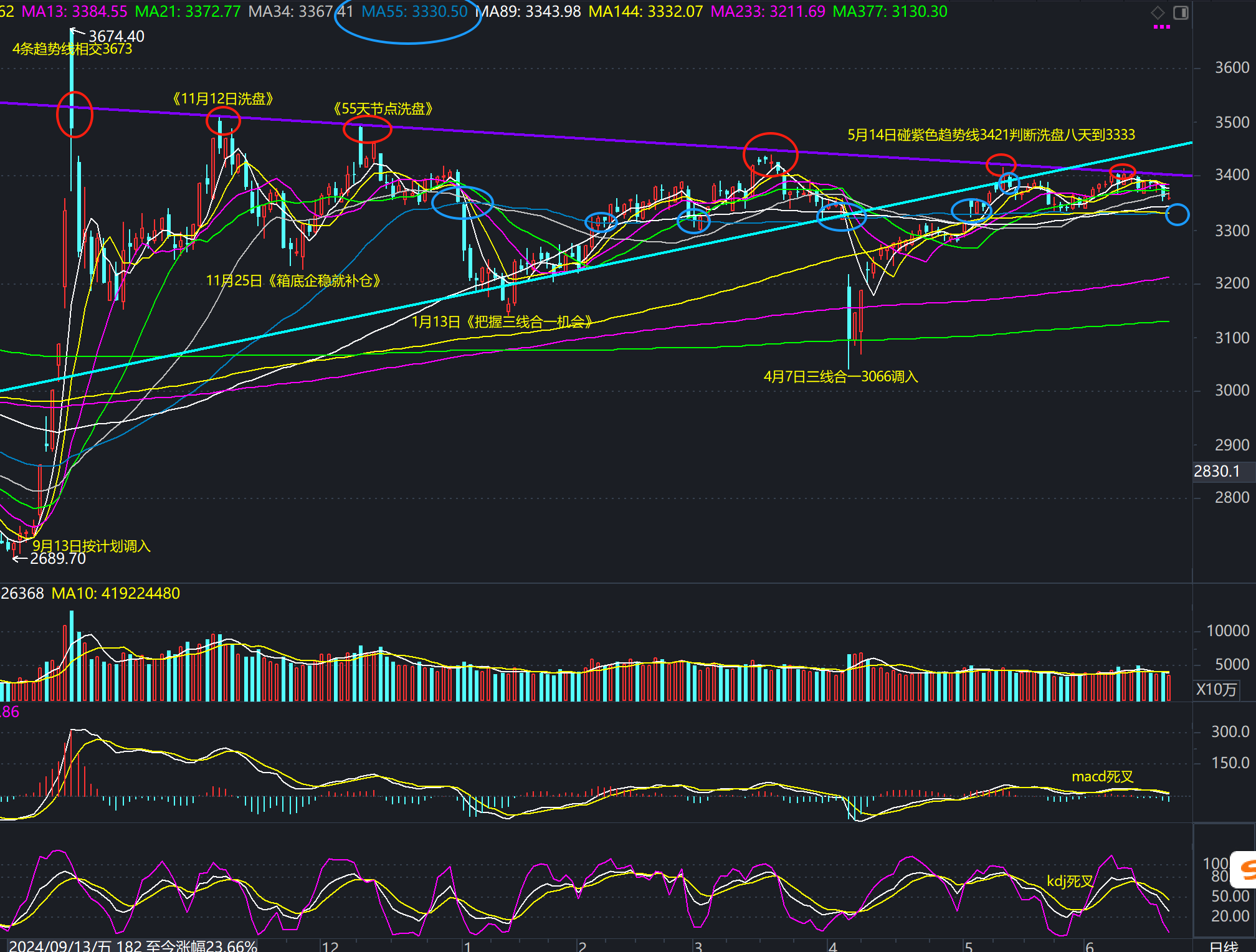
Task: Select the kdj死叉 annotation
Action: 1070,881
